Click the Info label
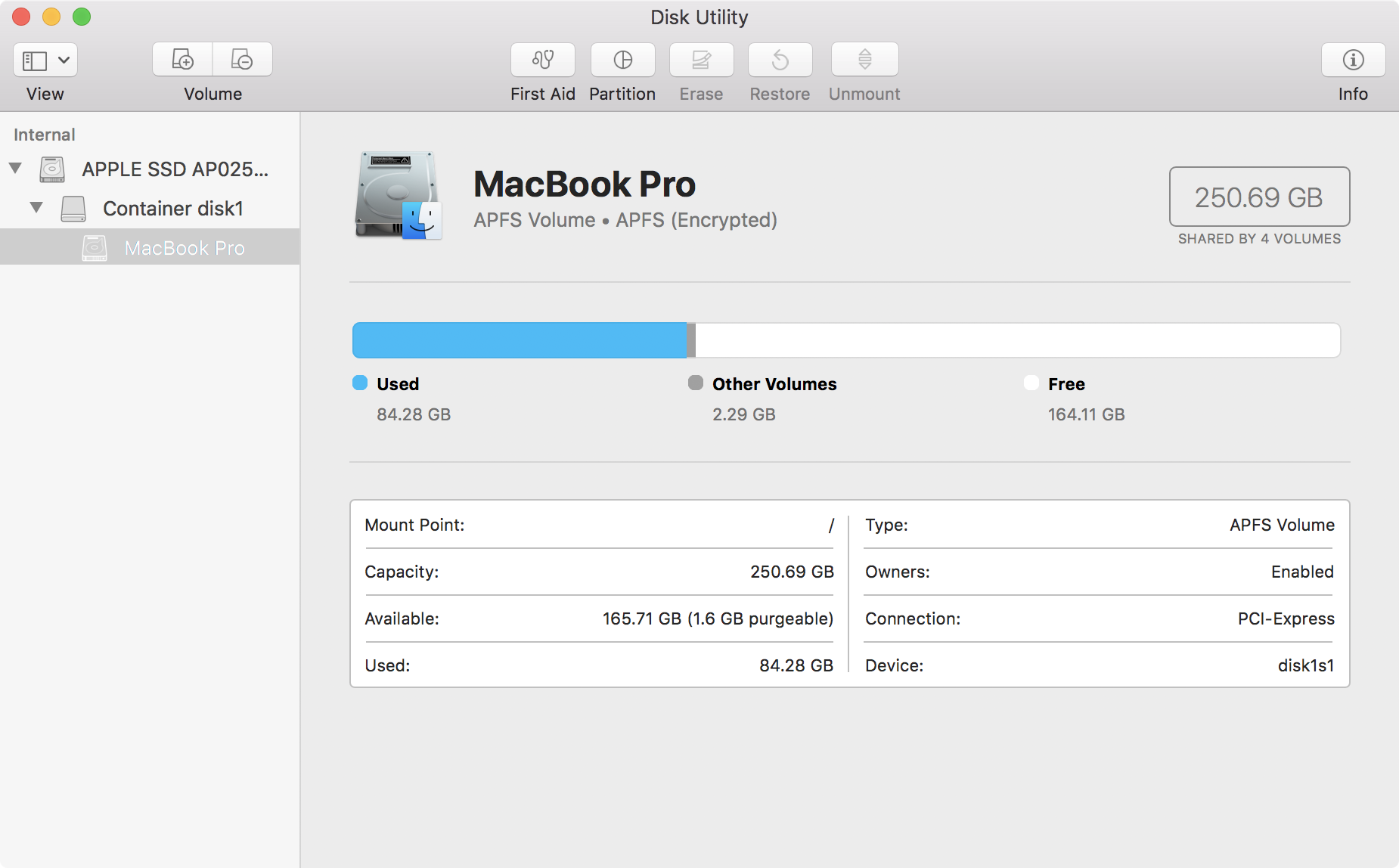This screenshot has width=1399, height=868. [x=1353, y=94]
